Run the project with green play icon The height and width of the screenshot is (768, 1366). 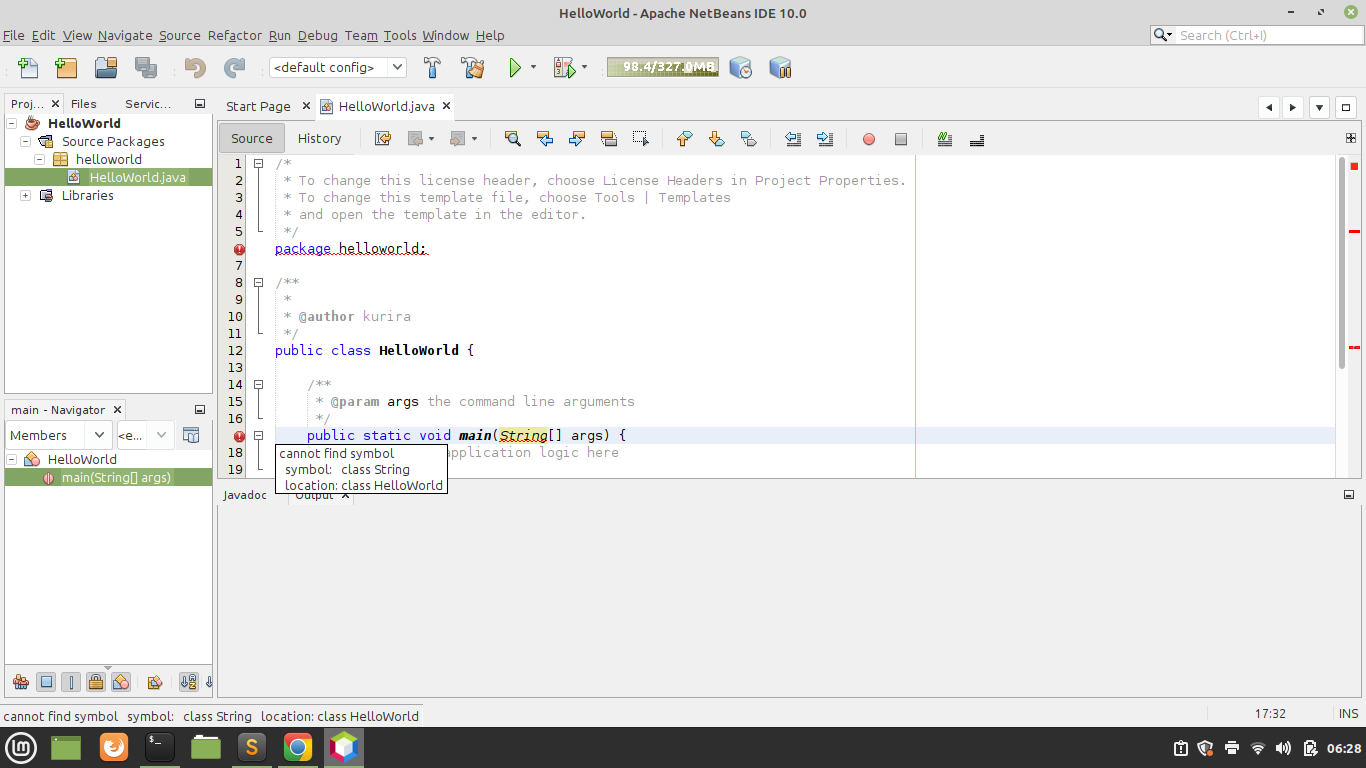pos(515,68)
